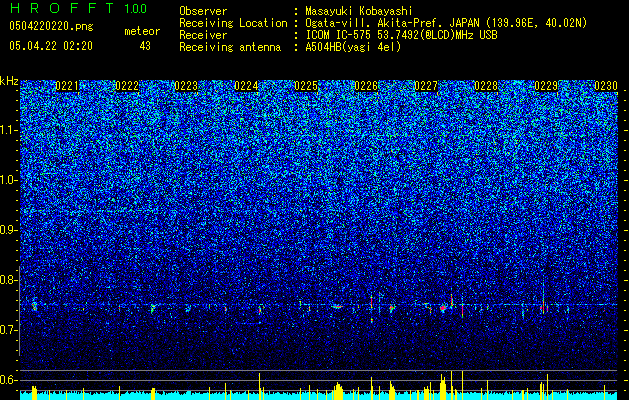The width and height of the screenshot is (629, 400).
Task: Click the horizontal echo streak before 0226
Action: (338, 307)
